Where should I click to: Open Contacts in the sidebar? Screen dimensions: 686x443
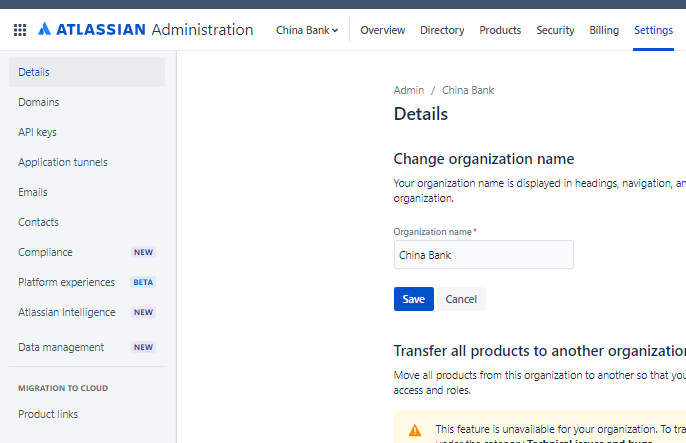(87, 222)
